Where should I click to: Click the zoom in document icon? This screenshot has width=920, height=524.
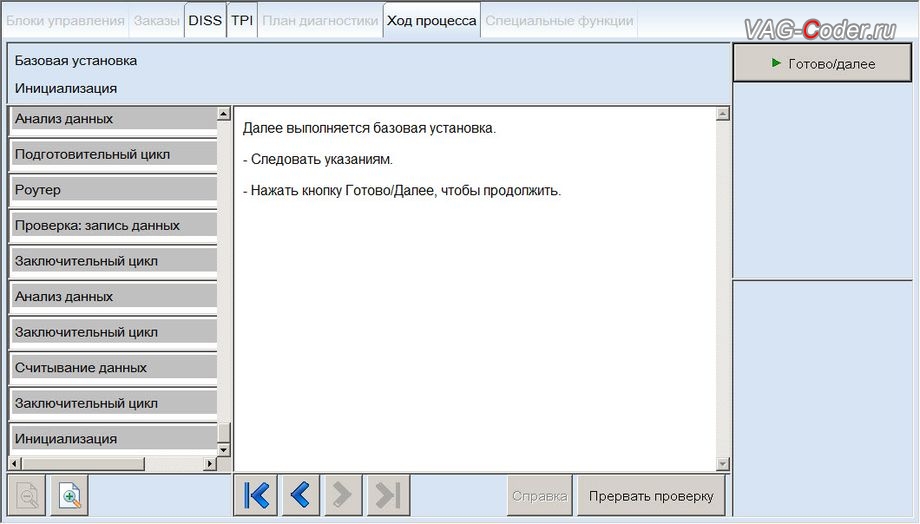coord(70,496)
